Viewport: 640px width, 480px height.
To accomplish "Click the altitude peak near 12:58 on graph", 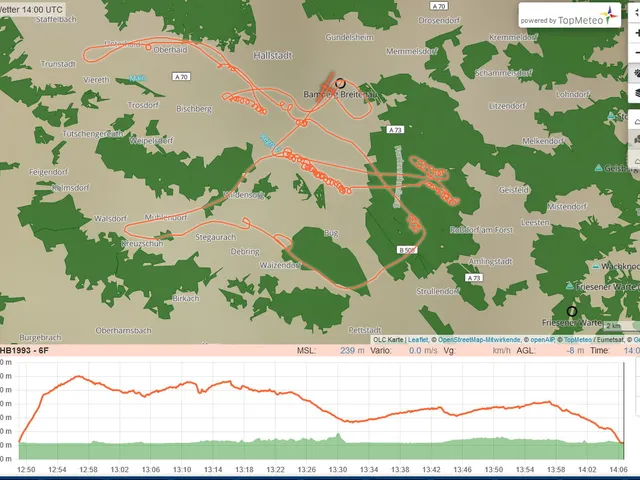I will 78,376.
